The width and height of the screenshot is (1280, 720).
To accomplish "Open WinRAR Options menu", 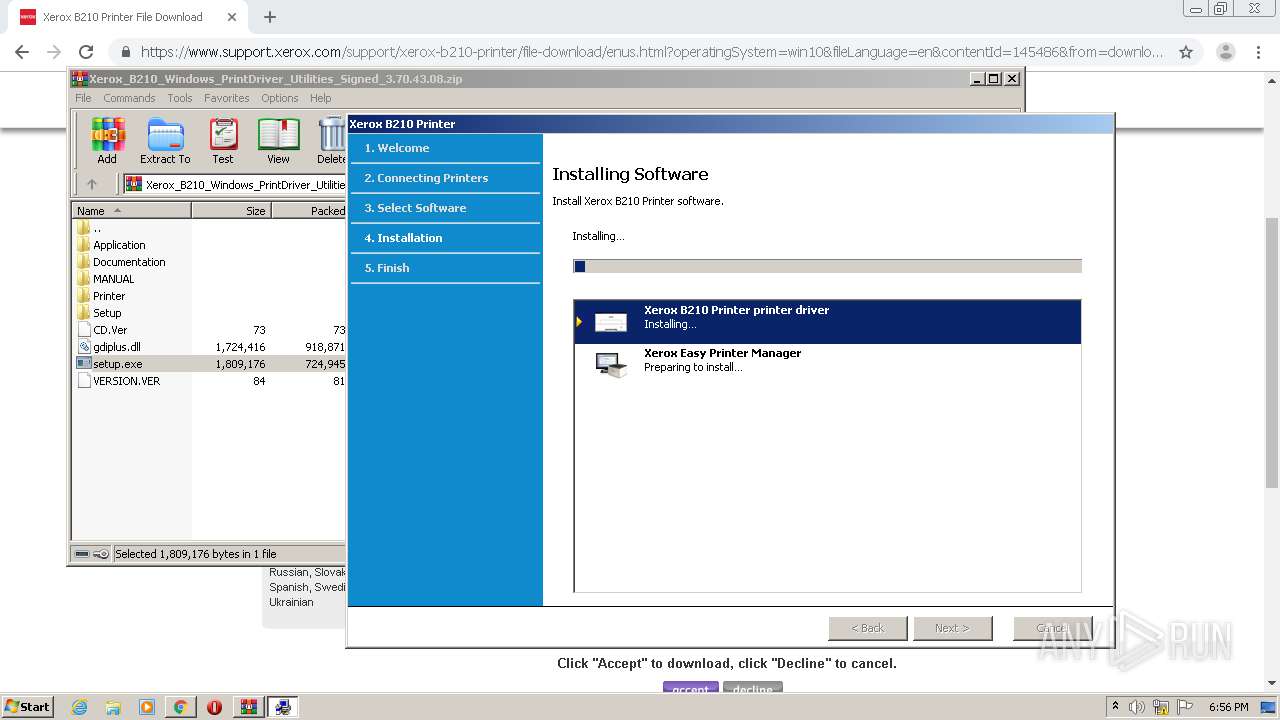I will (x=280, y=98).
